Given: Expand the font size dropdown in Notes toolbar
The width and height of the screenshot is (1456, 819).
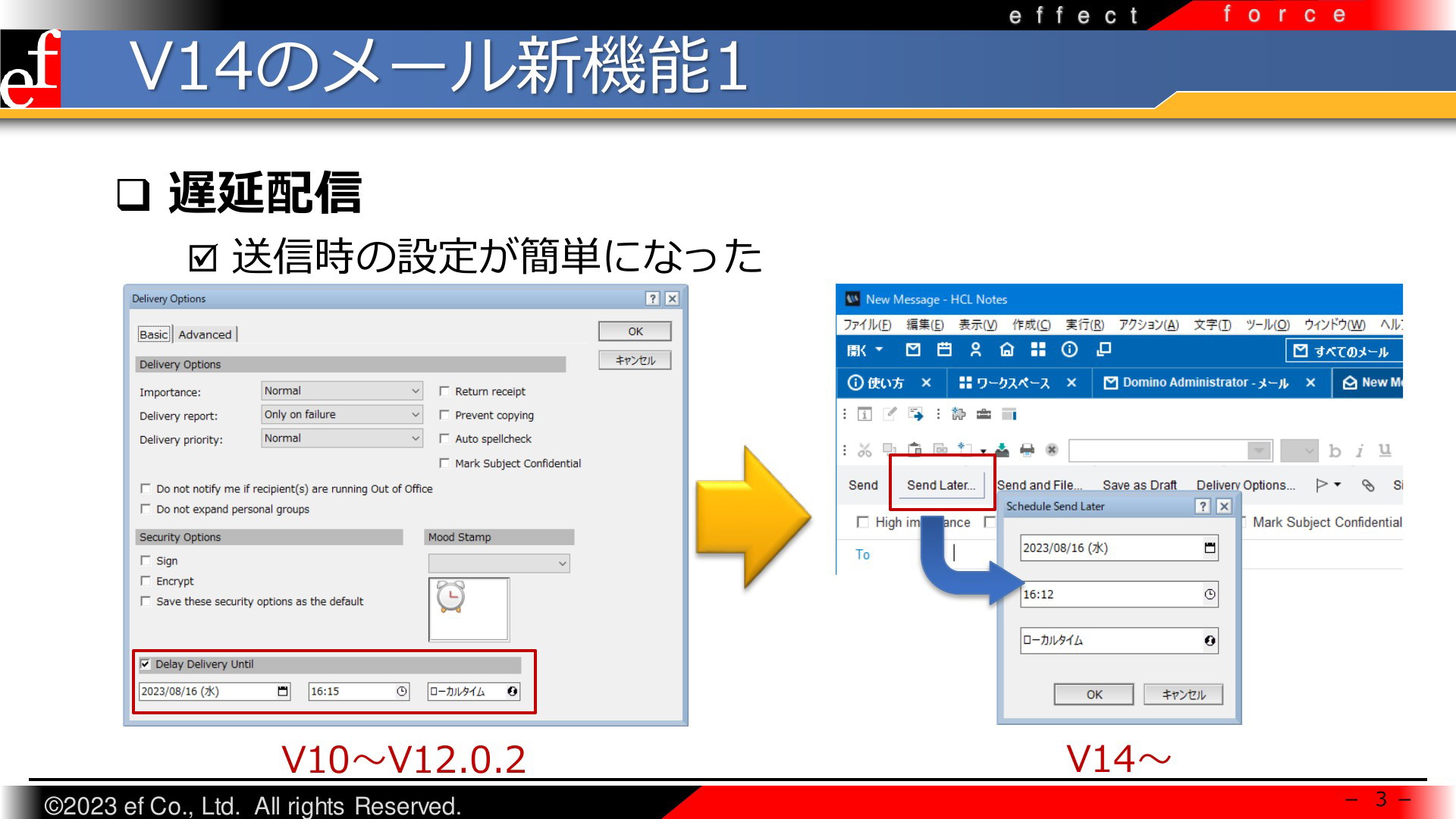Looking at the screenshot, I should pos(1309,450).
